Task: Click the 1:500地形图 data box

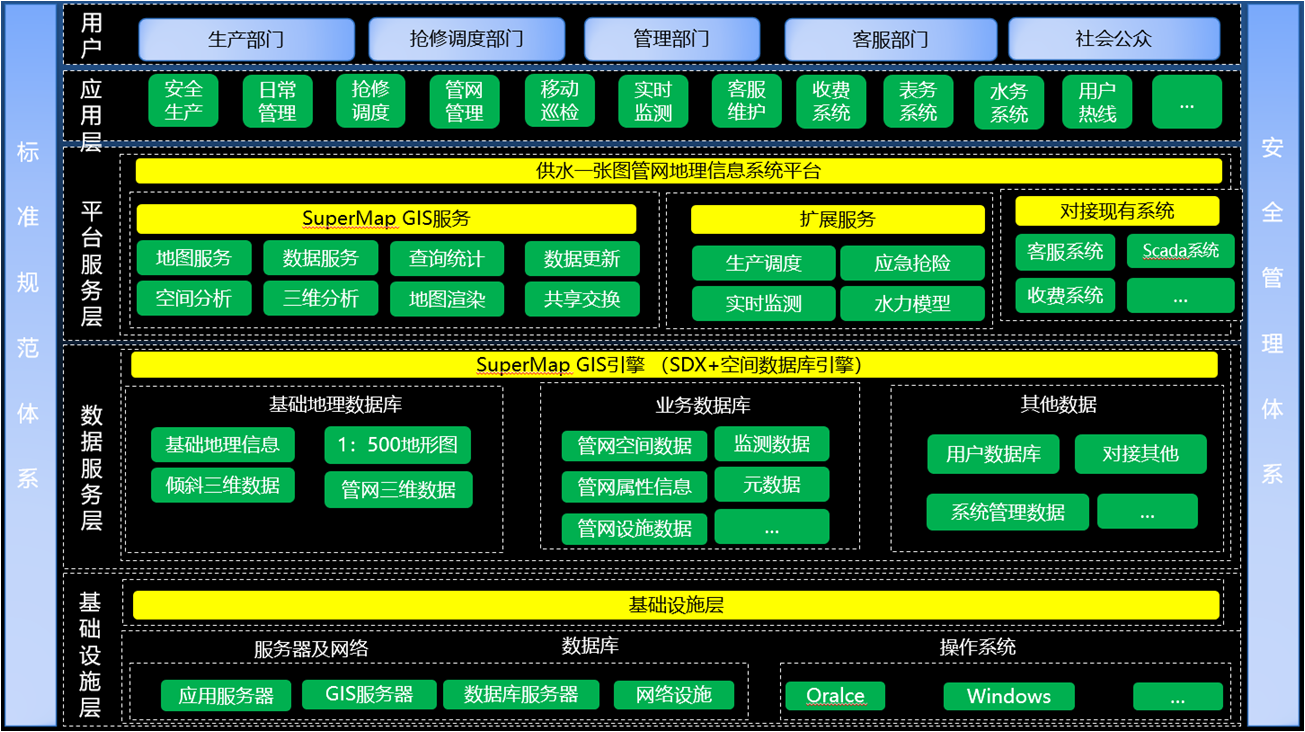Action: click(x=397, y=445)
